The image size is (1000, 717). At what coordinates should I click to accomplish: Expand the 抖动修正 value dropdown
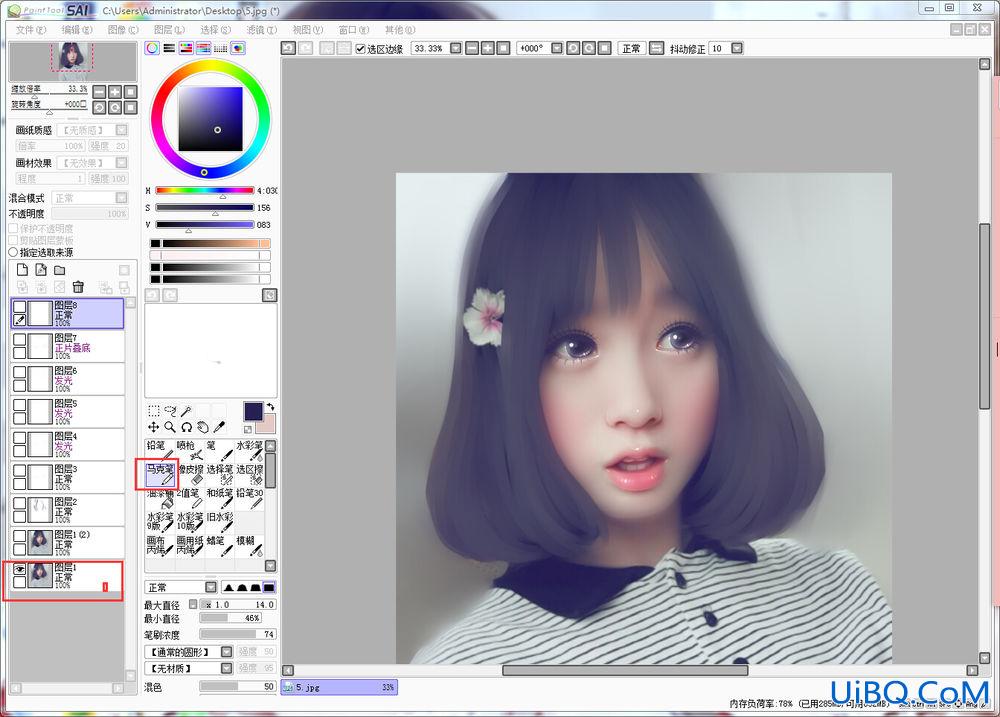pyautogui.click(x=737, y=48)
